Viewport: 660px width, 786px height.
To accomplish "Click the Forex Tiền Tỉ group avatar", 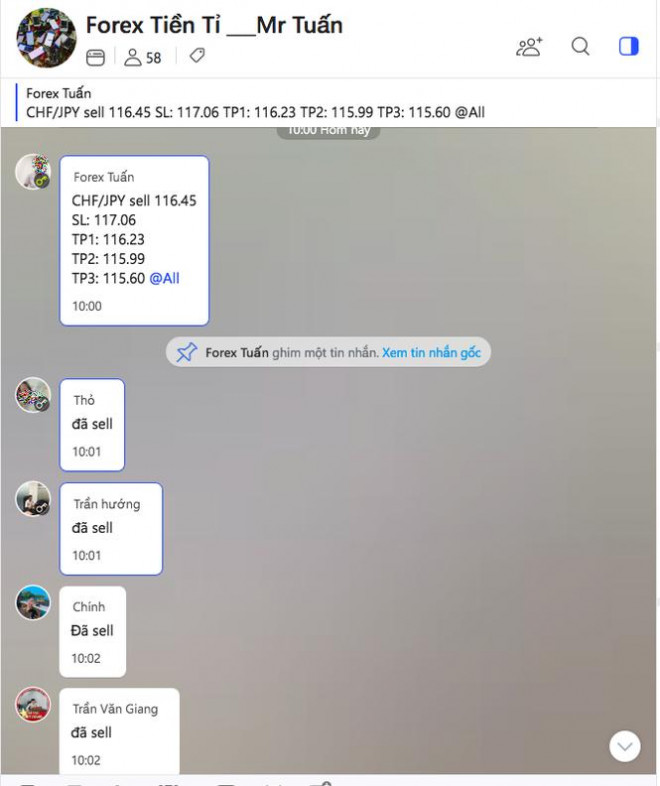I will click(x=46, y=38).
